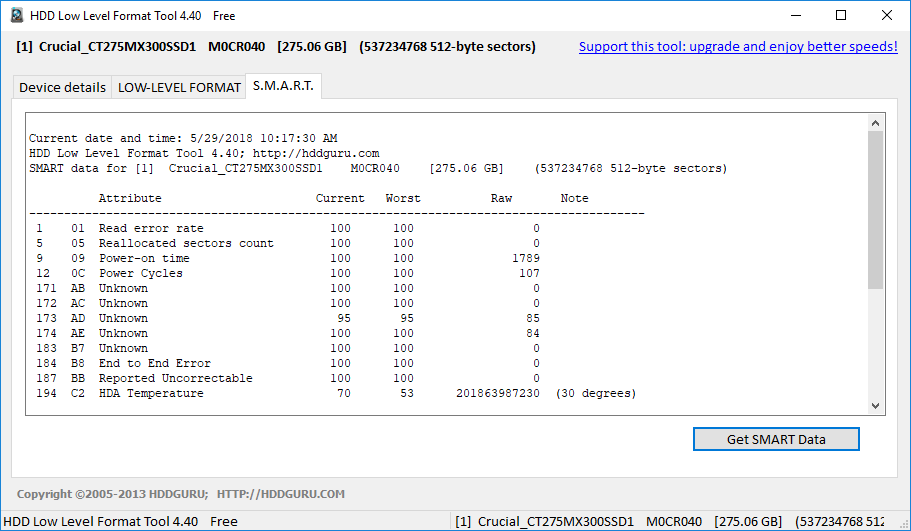This screenshot has height=531, width=911.
Task: Click the 'Power Cycles' attribute text
Action: tap(141, 274)
